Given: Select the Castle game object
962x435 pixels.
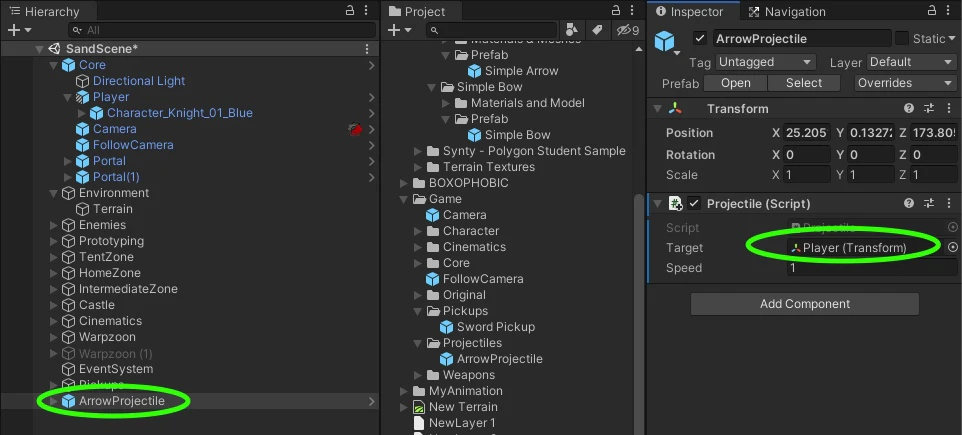Looking at the screenshot, I should click(96, 305).
